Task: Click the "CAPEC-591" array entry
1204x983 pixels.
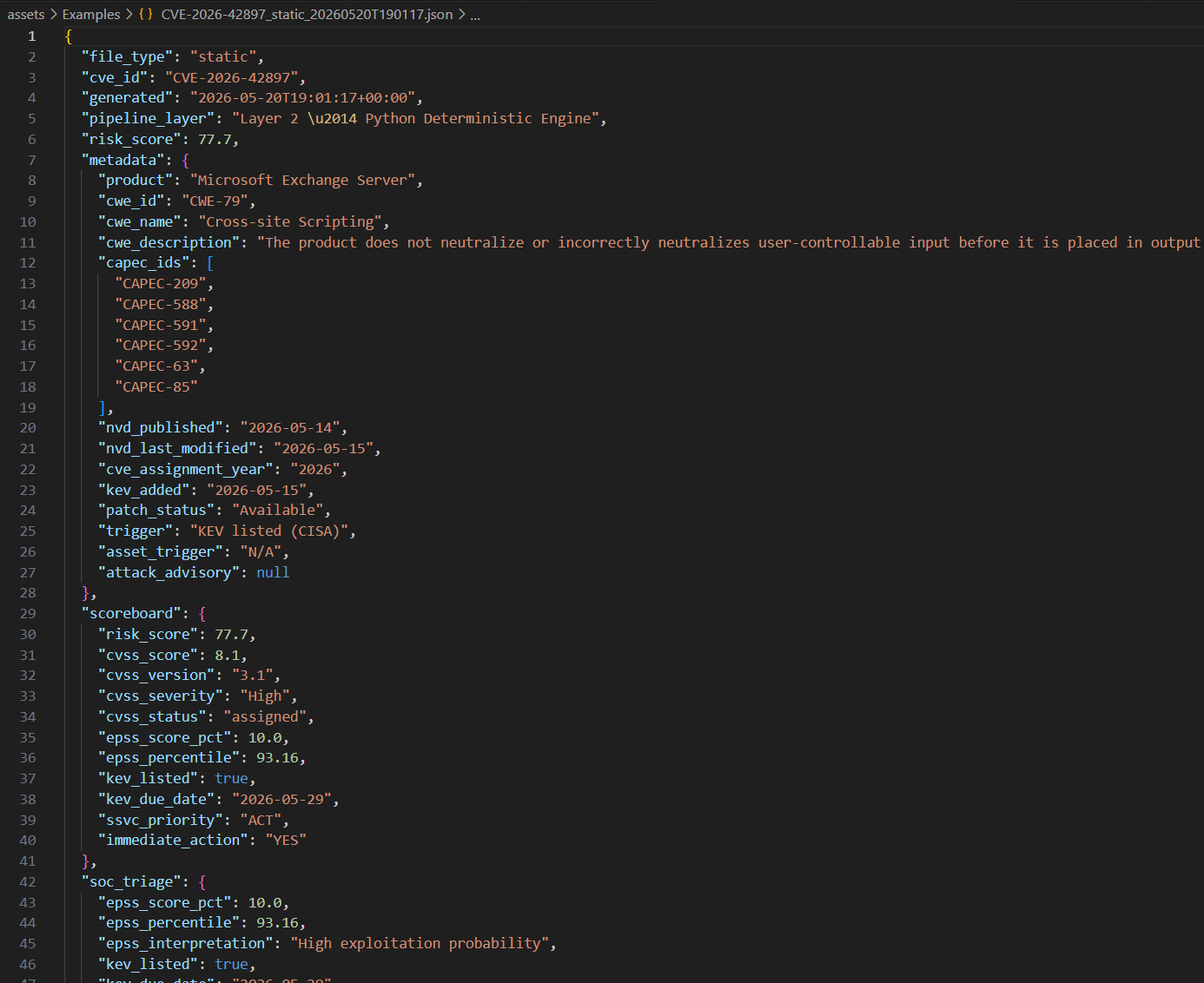Action: tap(161, 325)
